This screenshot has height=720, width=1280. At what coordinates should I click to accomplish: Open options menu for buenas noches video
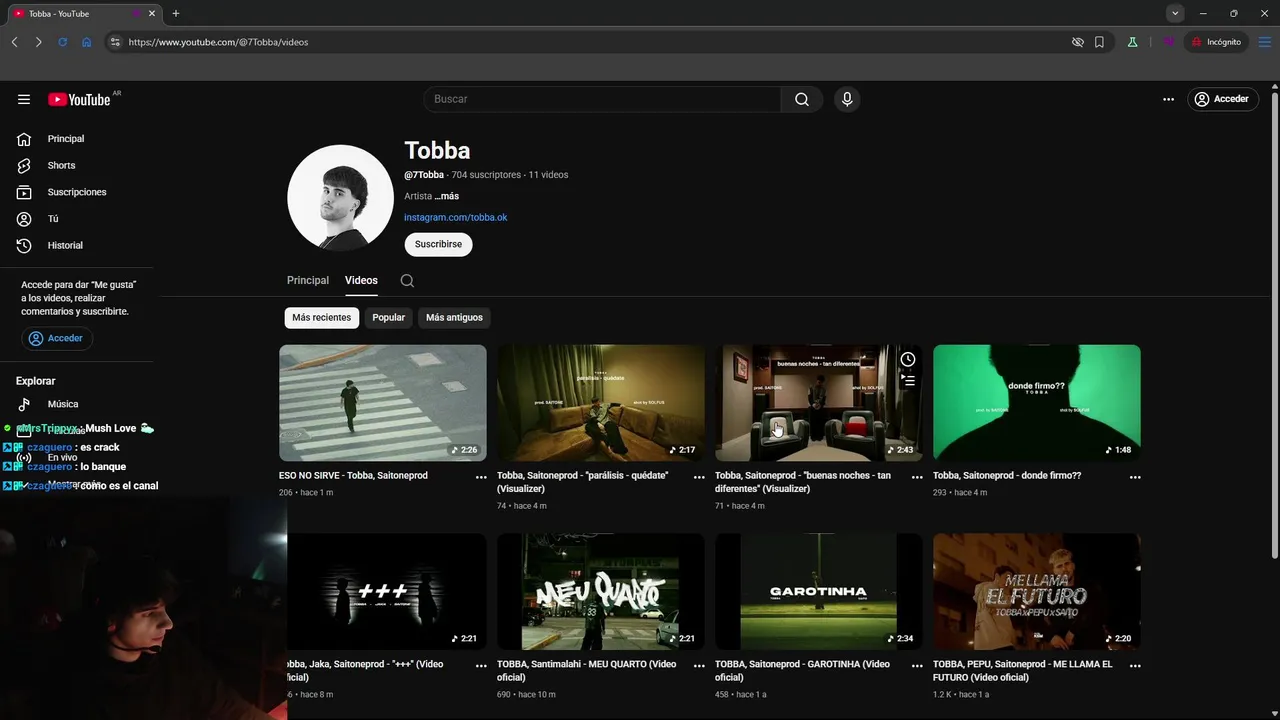[x=917, y=477]
